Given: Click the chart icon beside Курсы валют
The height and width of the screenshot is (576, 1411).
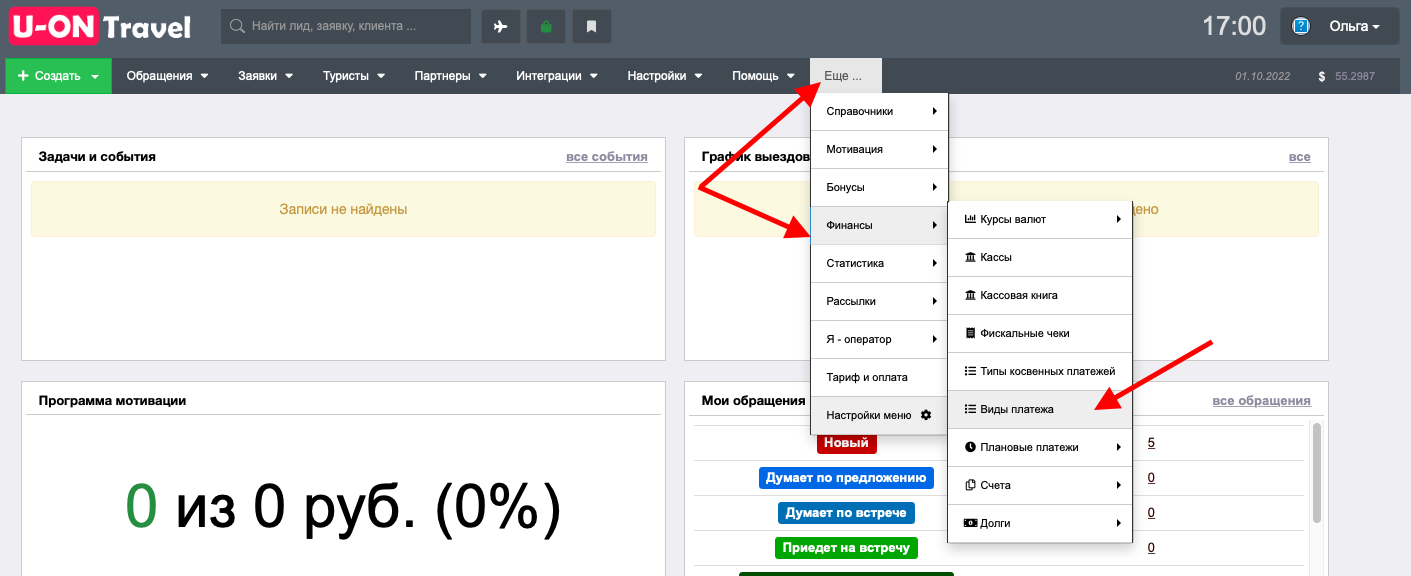Looking at the screenshot, I should 970,219.
